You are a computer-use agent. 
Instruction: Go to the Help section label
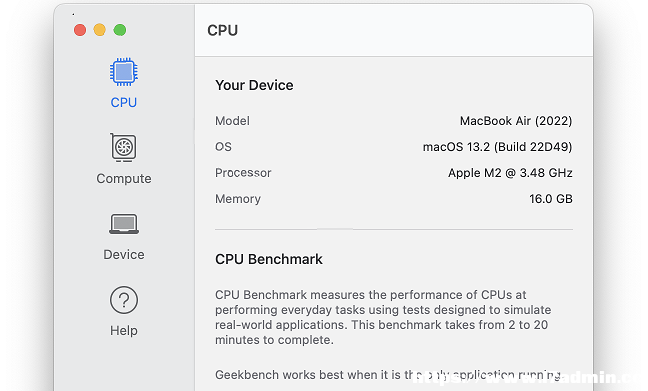pyautogui.click(x=124, y=331)
